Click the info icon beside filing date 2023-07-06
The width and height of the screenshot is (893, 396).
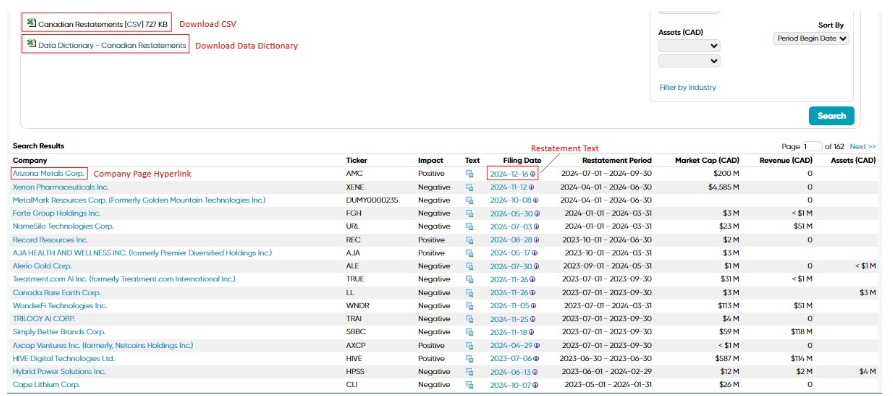(x=536, y=358)
